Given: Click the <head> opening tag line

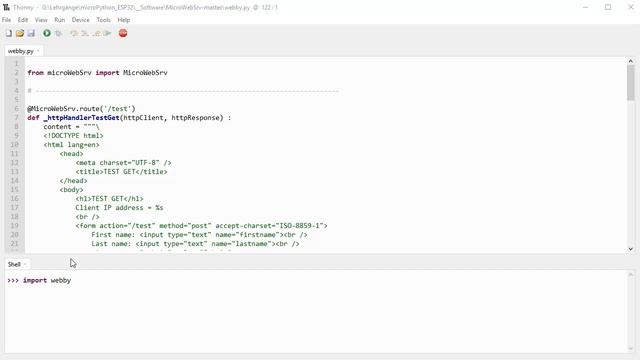Looking at the screenshot, I should click(71, 153).
